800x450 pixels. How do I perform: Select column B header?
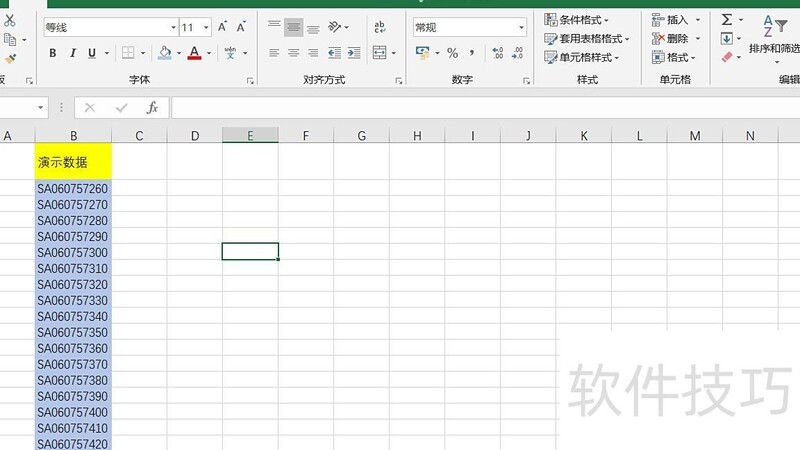click(x=73, y=136)
